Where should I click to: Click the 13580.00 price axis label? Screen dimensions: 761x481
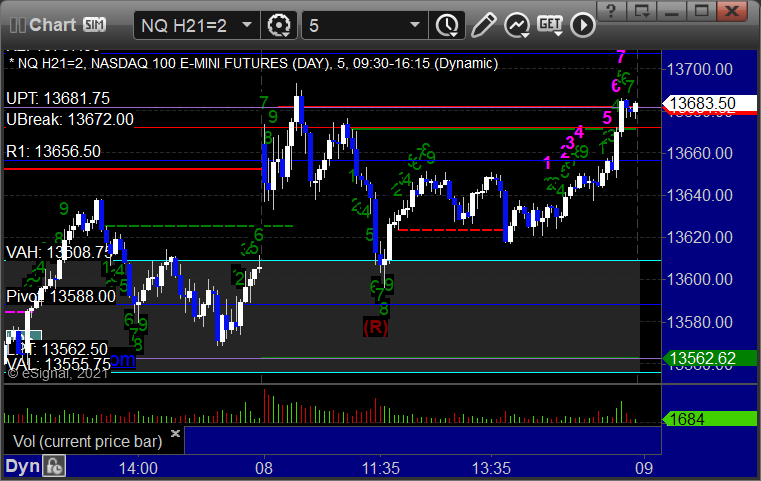pyautogui.click(x=700, y=322)
